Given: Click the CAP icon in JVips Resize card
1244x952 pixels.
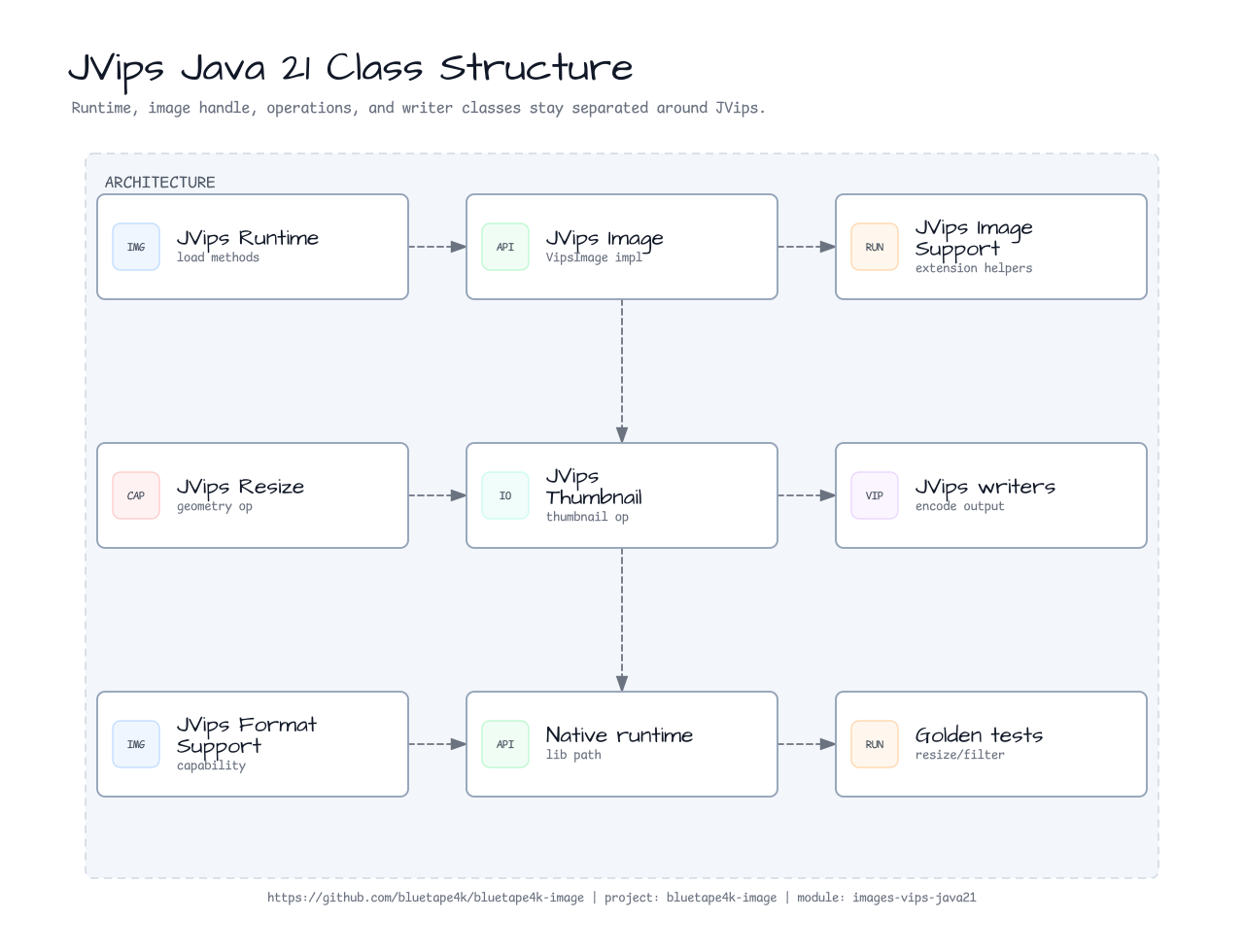Looking at the screenshot, I should [136, 495].
